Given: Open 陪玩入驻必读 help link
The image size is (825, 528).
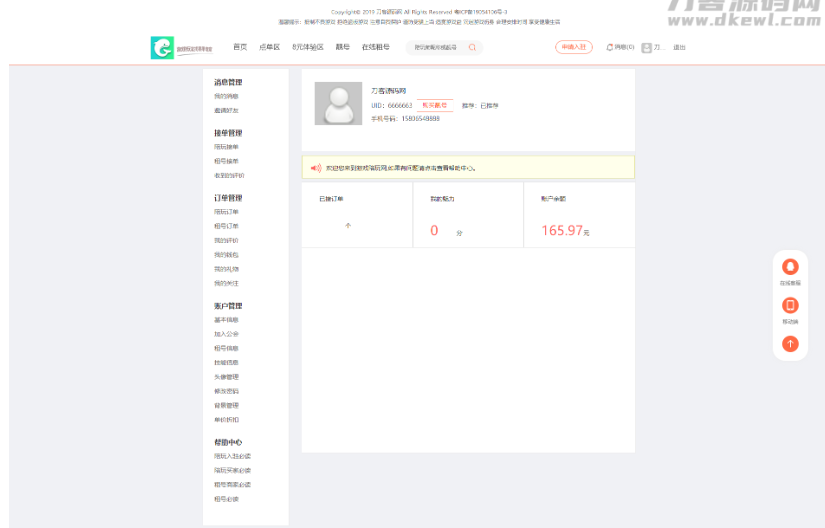Looking at the screenshot, I should point(233,456).
